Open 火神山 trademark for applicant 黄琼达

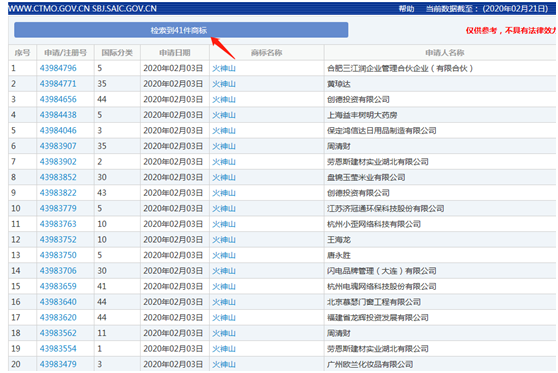tap(224, 84)
